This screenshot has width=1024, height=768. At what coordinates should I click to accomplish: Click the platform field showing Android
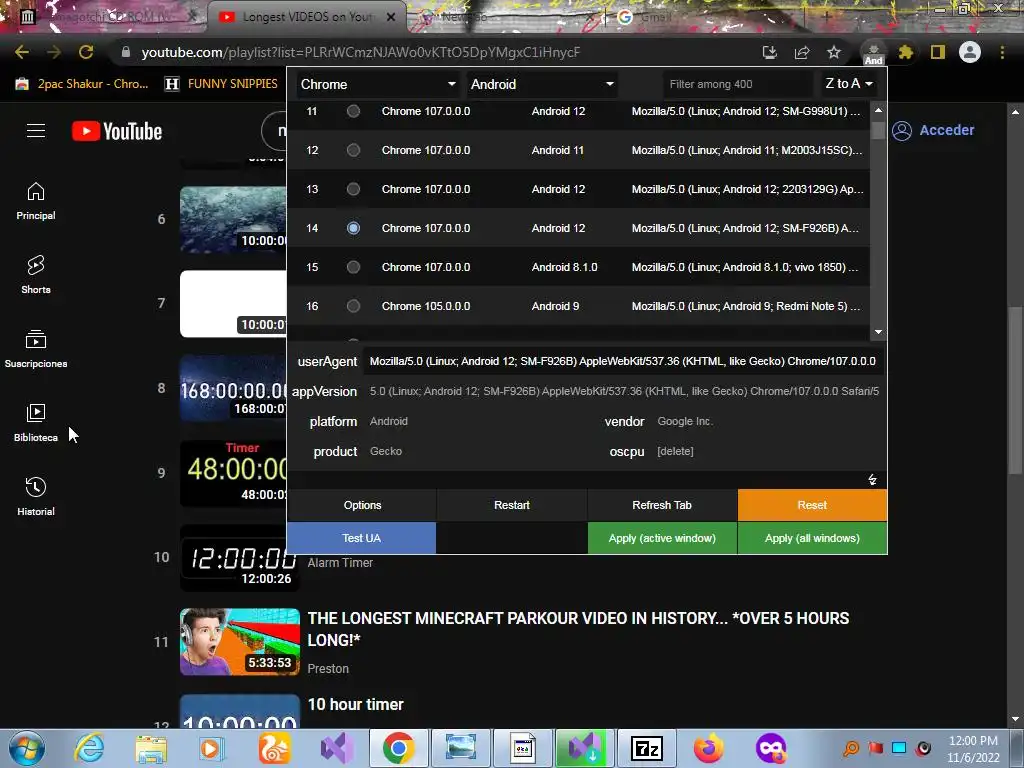pyautogui.click(x=480, y=421)
